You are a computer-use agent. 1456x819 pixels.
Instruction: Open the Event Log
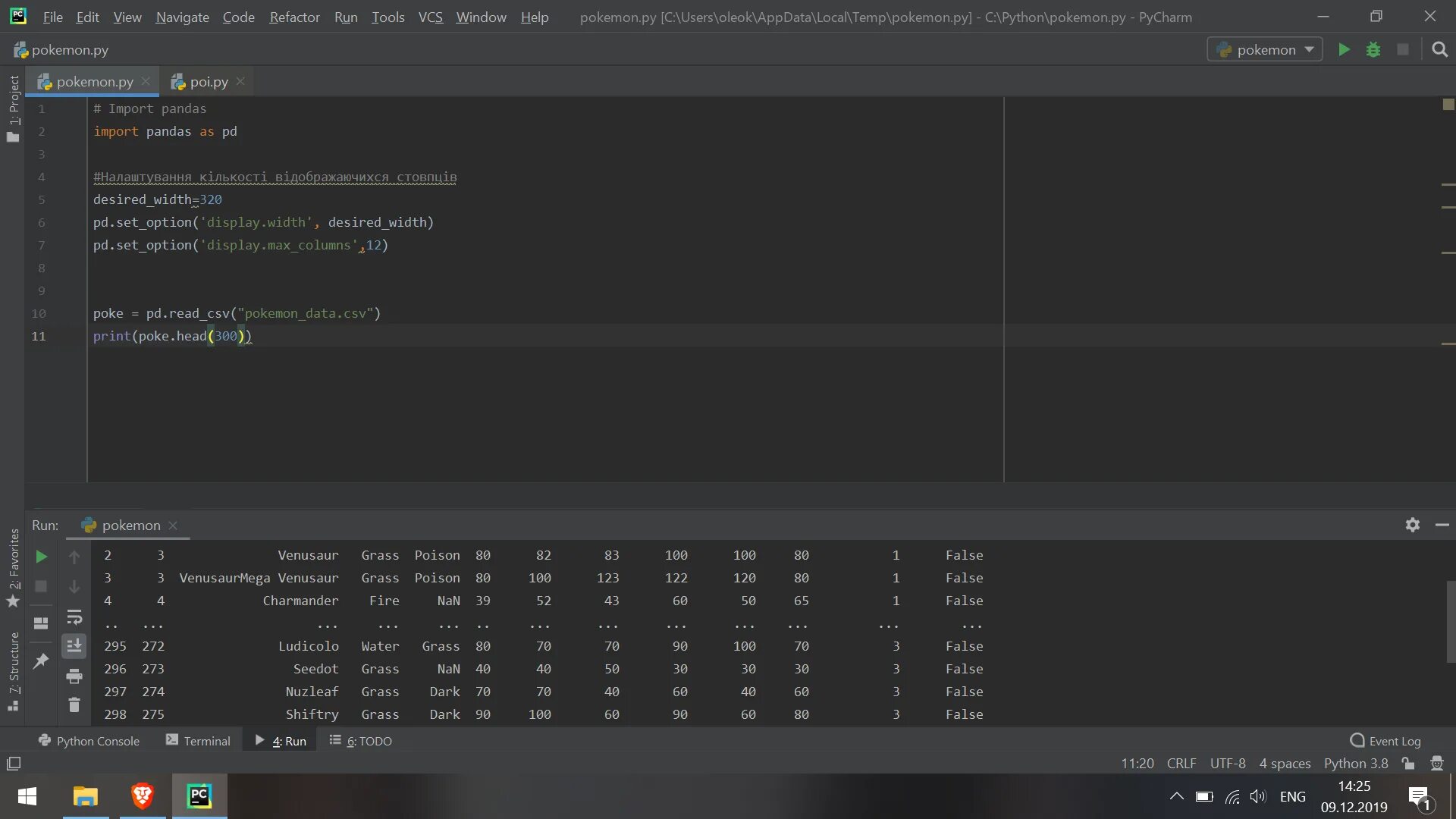(x=1385, y=741)
